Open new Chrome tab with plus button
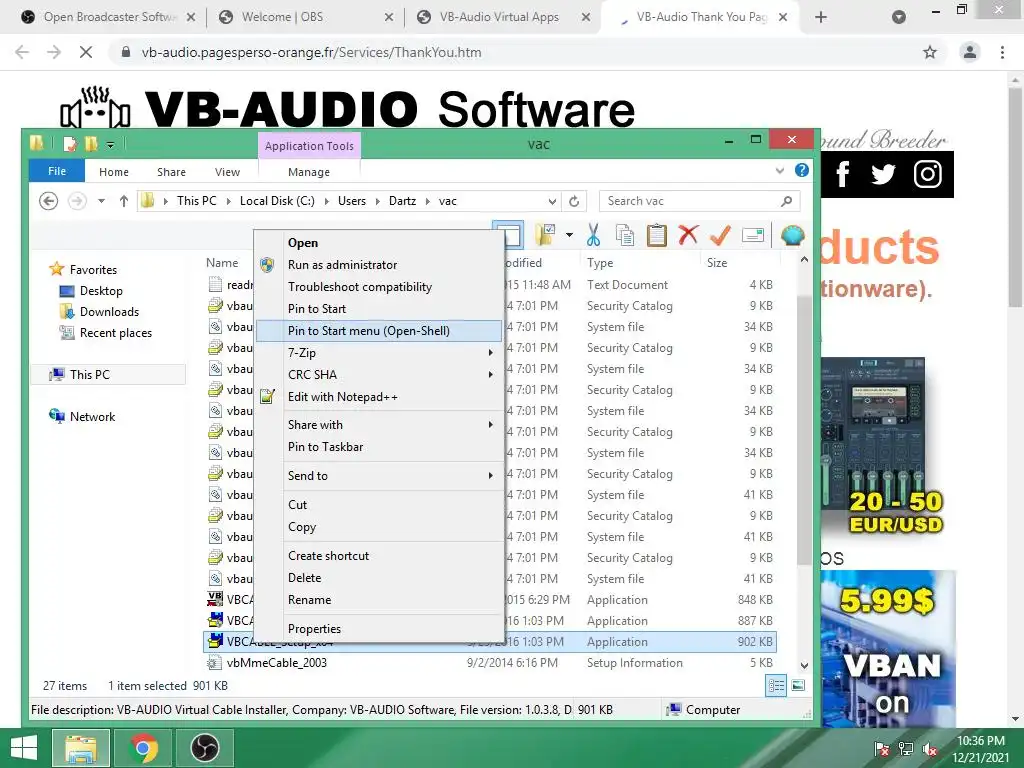The width and height of the screenshot is (1024, 768). click(821, 17)
